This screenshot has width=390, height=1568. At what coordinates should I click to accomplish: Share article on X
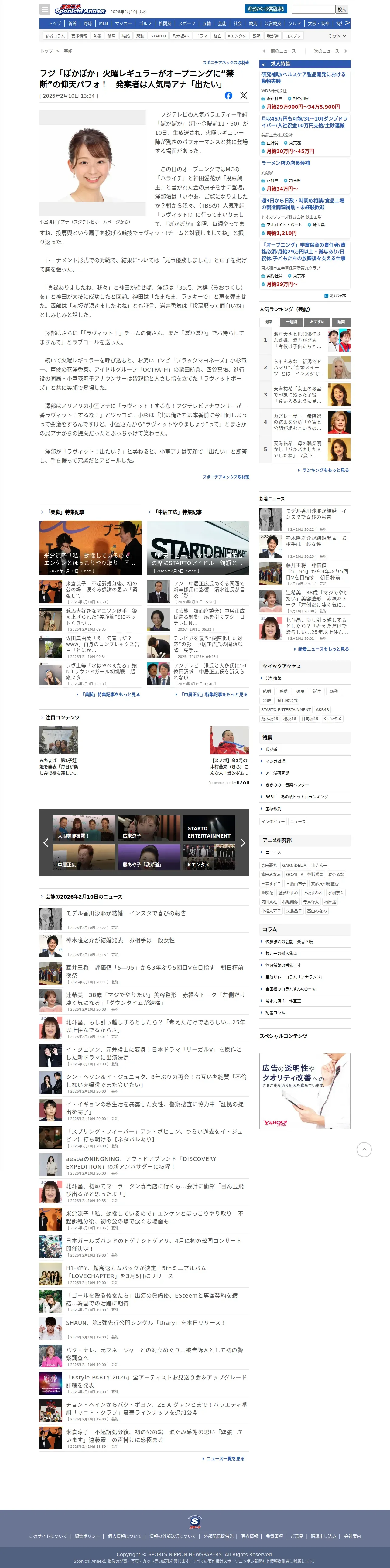[244, 96]
